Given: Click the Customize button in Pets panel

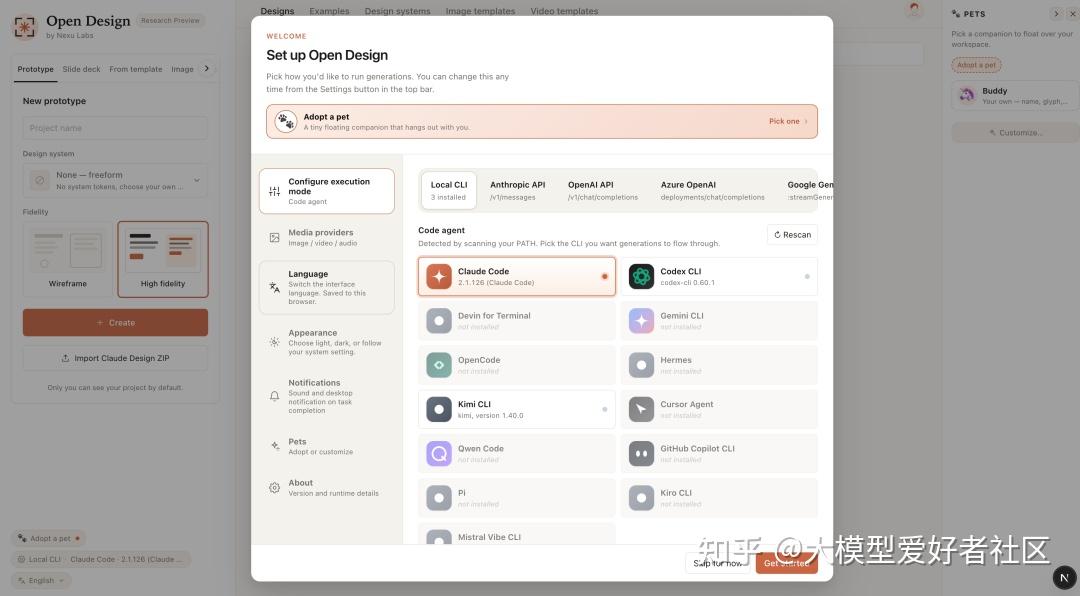Looking at the screenshot, I should point(1016,132).
